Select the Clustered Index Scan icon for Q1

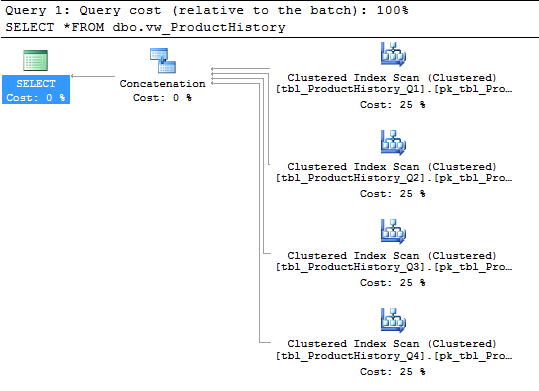[393, 54]
